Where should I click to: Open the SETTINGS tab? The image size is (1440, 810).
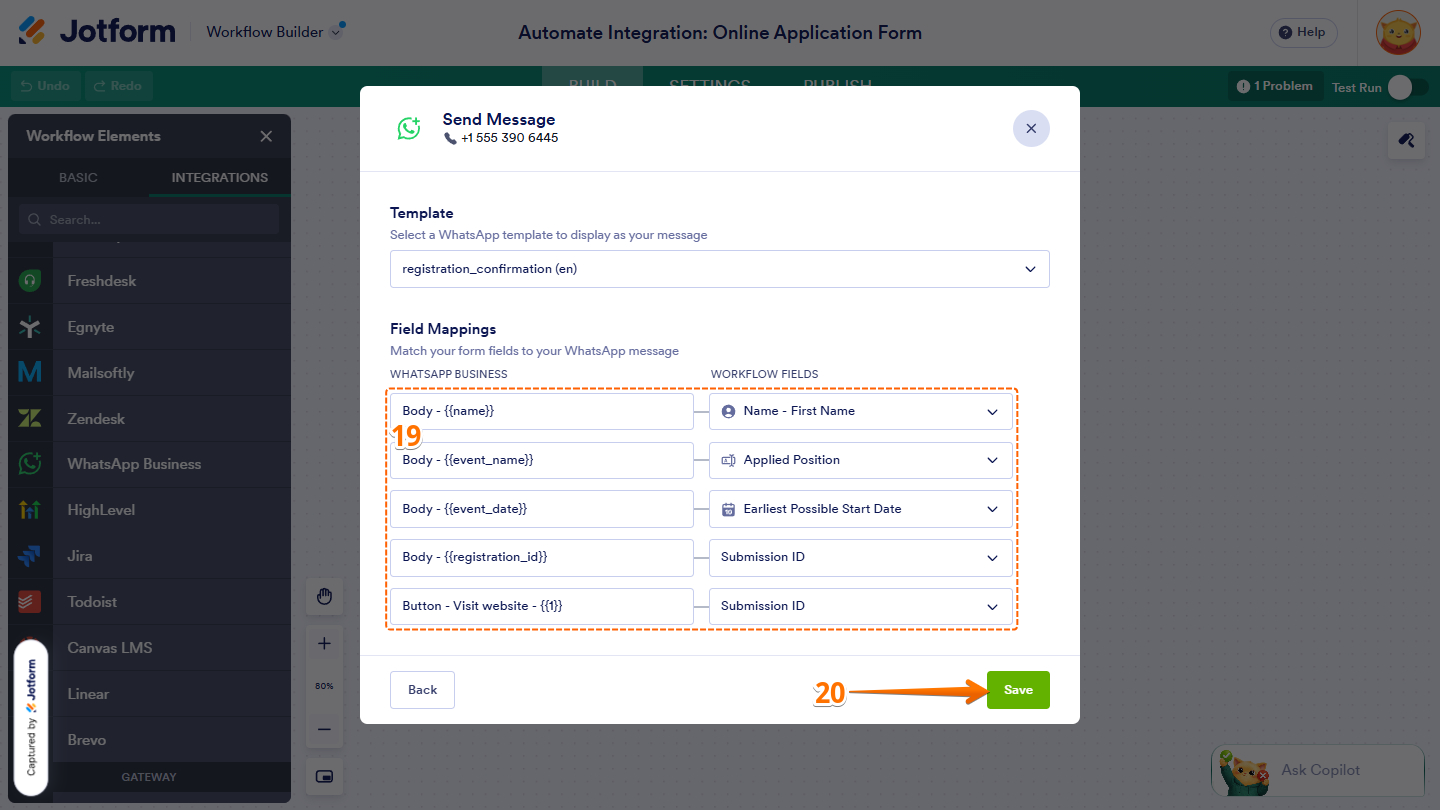709,85
